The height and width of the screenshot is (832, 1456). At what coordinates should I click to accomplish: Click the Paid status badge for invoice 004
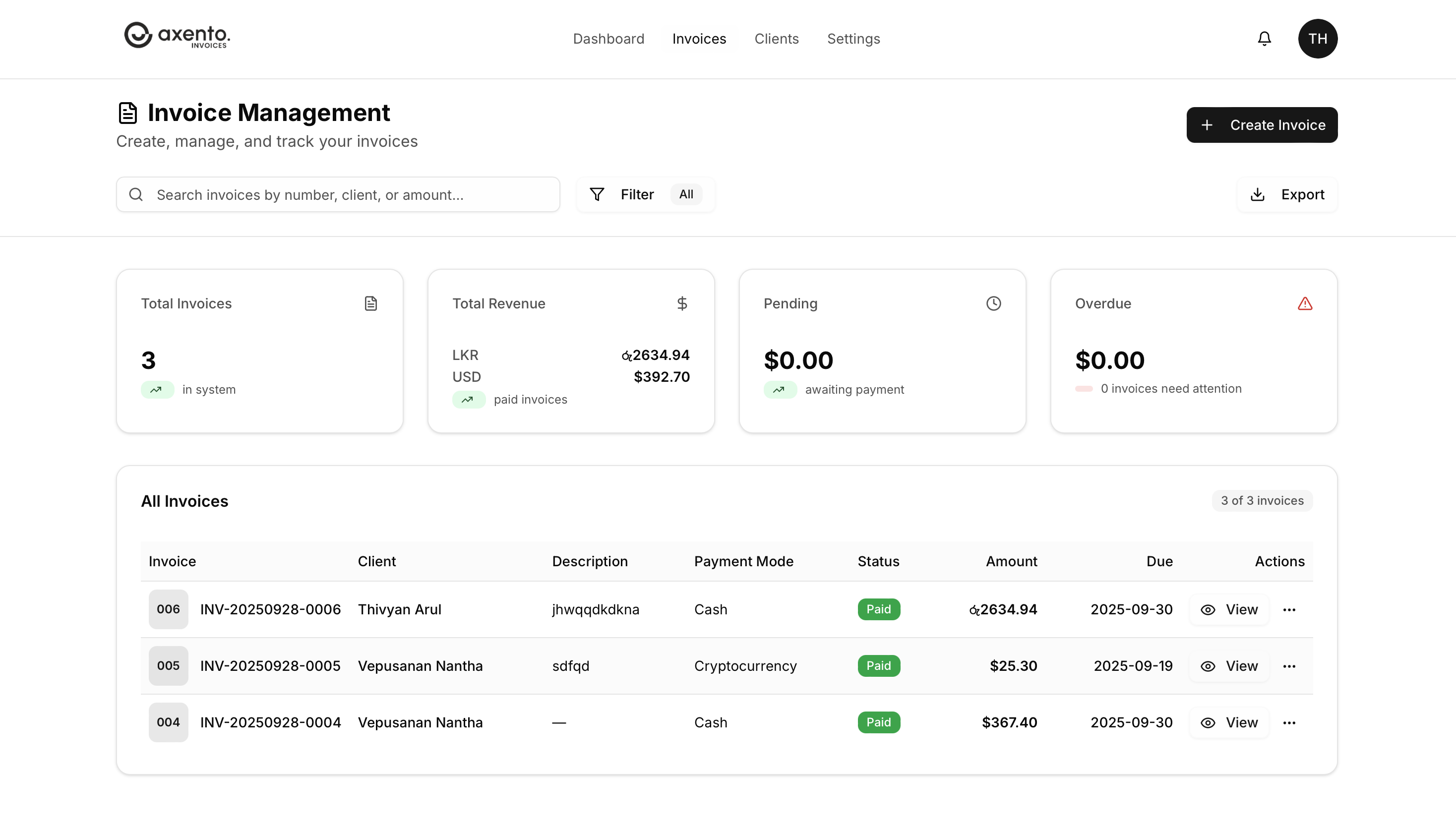click(x=878, y=722)
